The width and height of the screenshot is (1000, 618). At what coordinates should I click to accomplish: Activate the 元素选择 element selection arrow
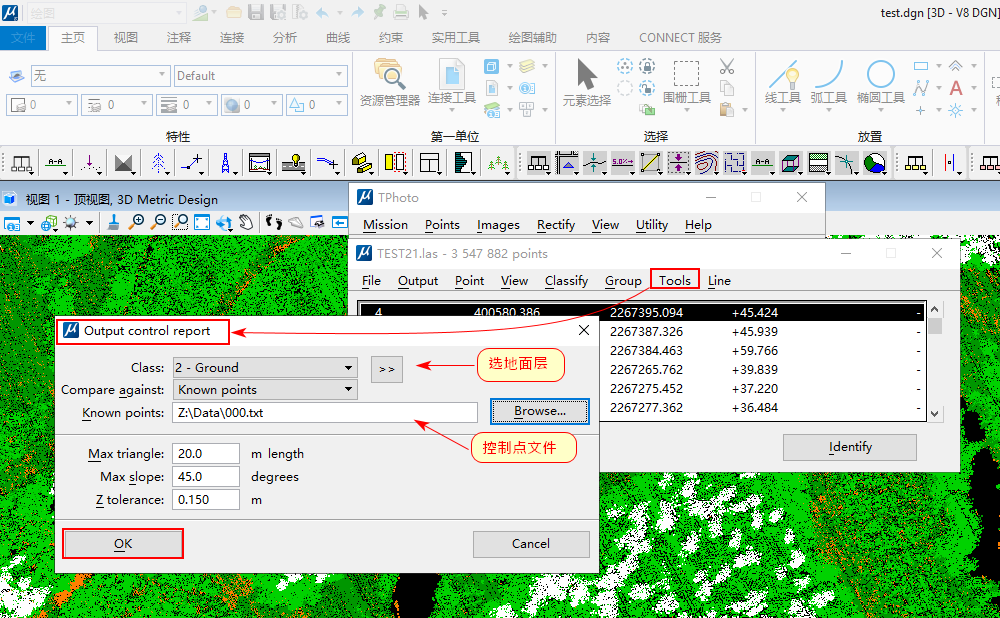587,83
